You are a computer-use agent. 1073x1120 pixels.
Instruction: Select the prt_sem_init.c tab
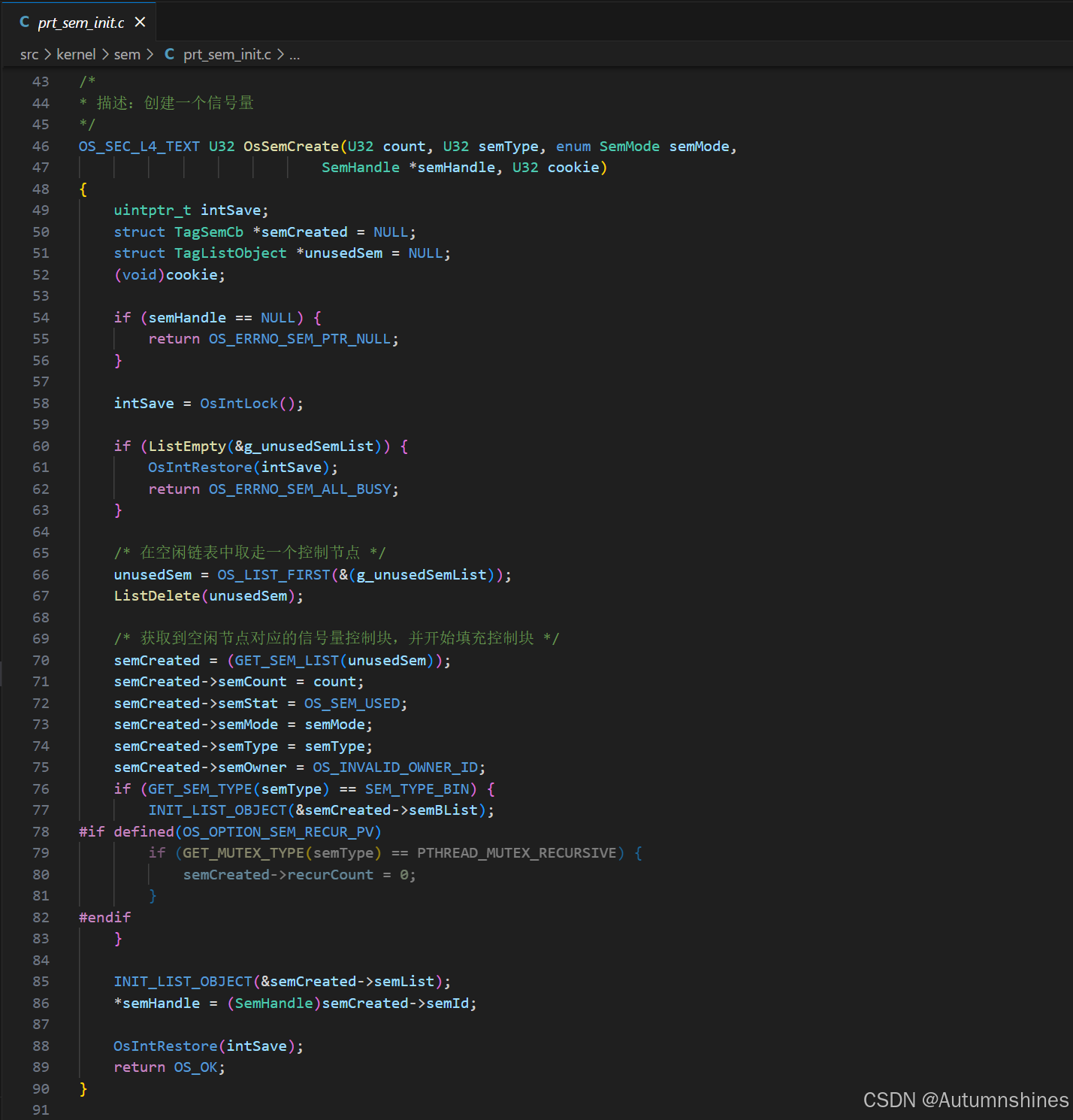tap(81, 23)
